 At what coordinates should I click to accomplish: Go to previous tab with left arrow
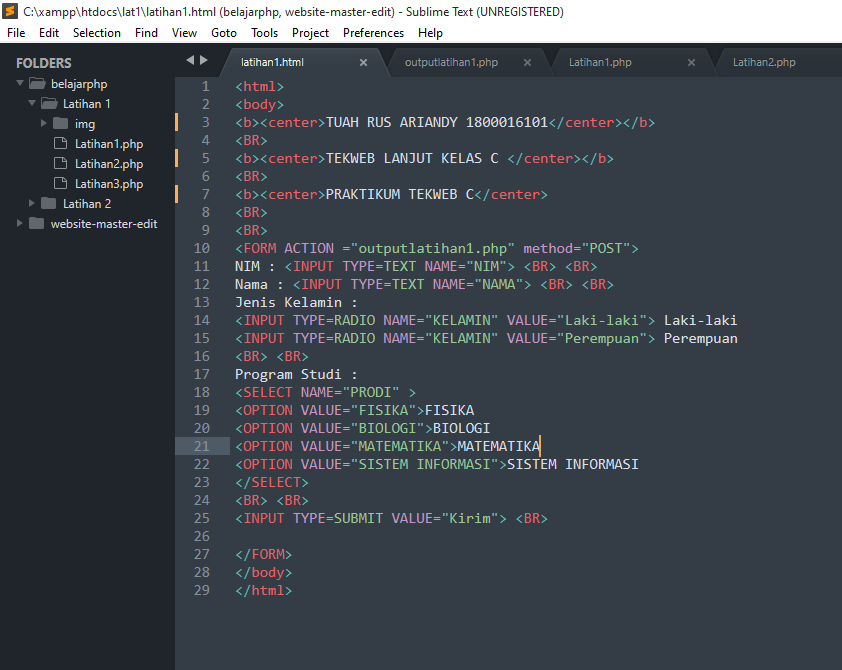[190, 60]
